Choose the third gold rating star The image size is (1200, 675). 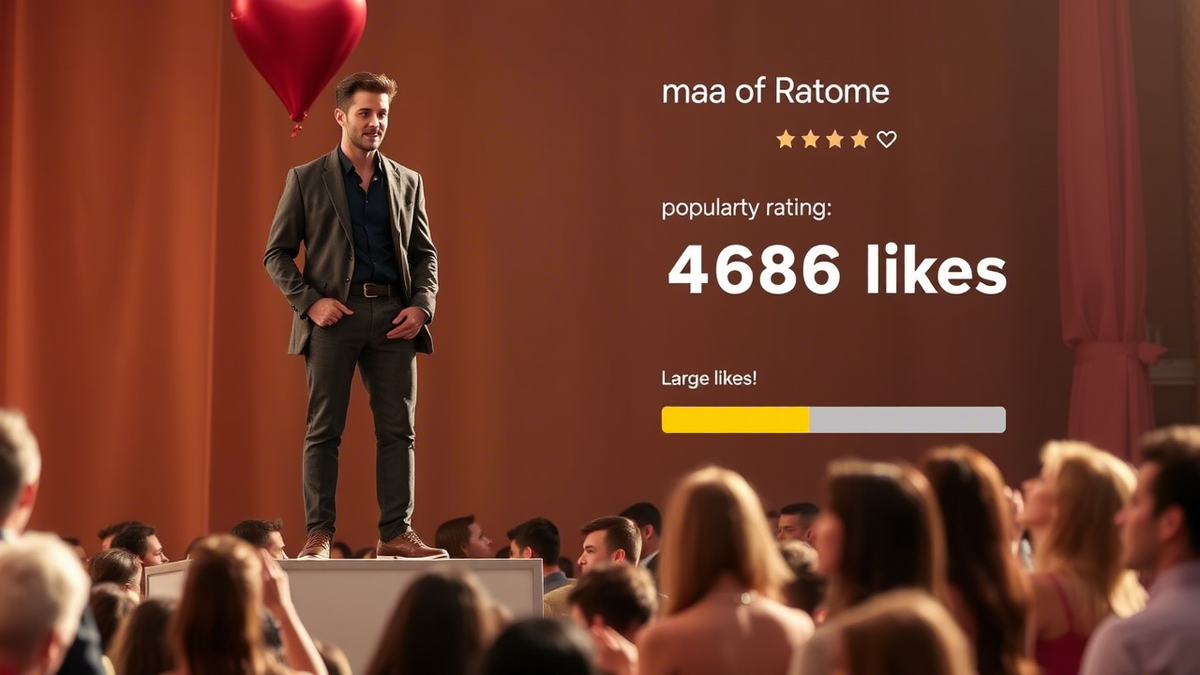click(835, 139)
